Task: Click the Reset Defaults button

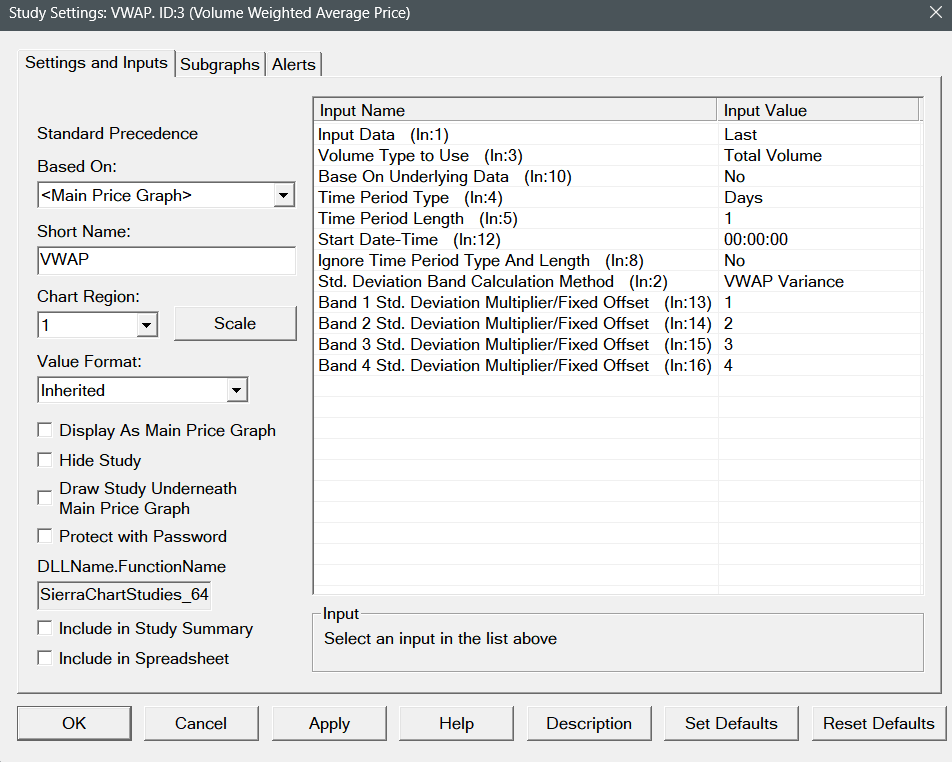Action: tap(878, 723)
